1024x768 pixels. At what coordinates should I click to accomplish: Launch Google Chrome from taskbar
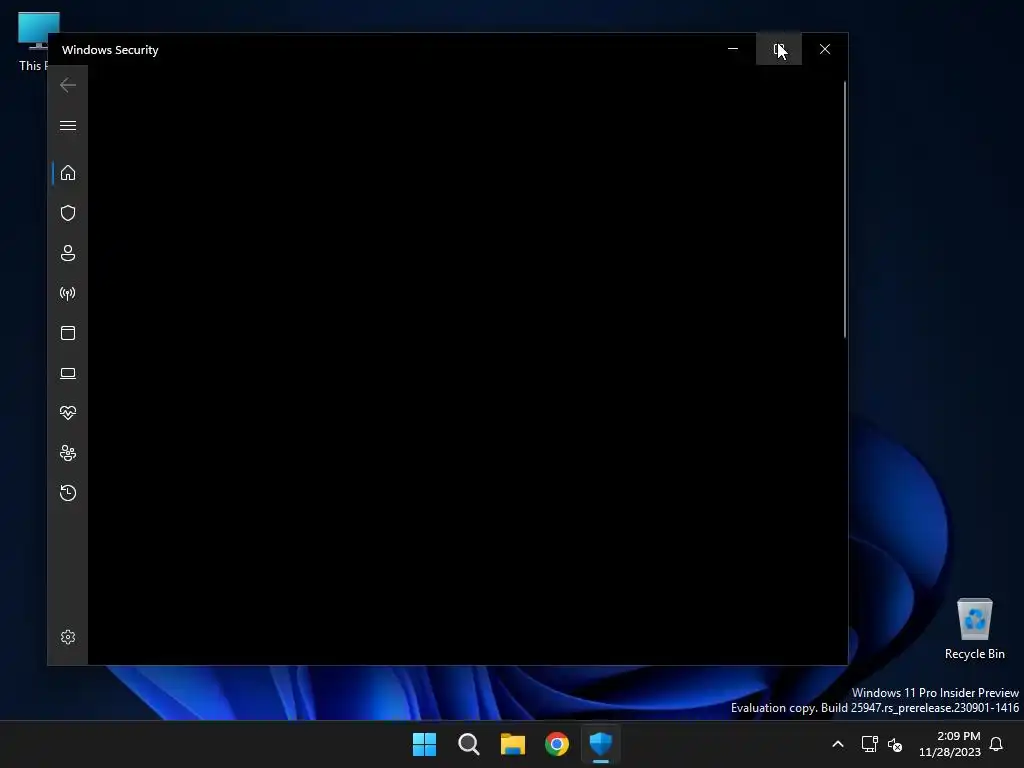point(557,744)
